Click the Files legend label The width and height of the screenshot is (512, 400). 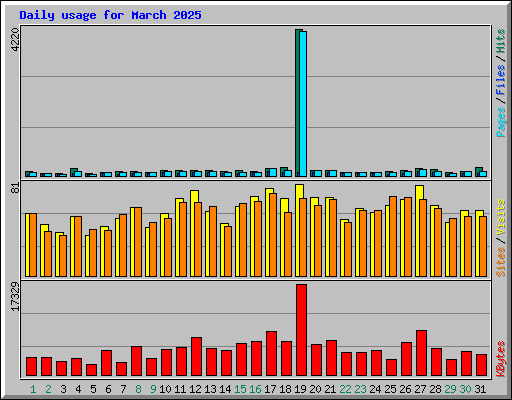pyautogui.click(x=501, y=80)
